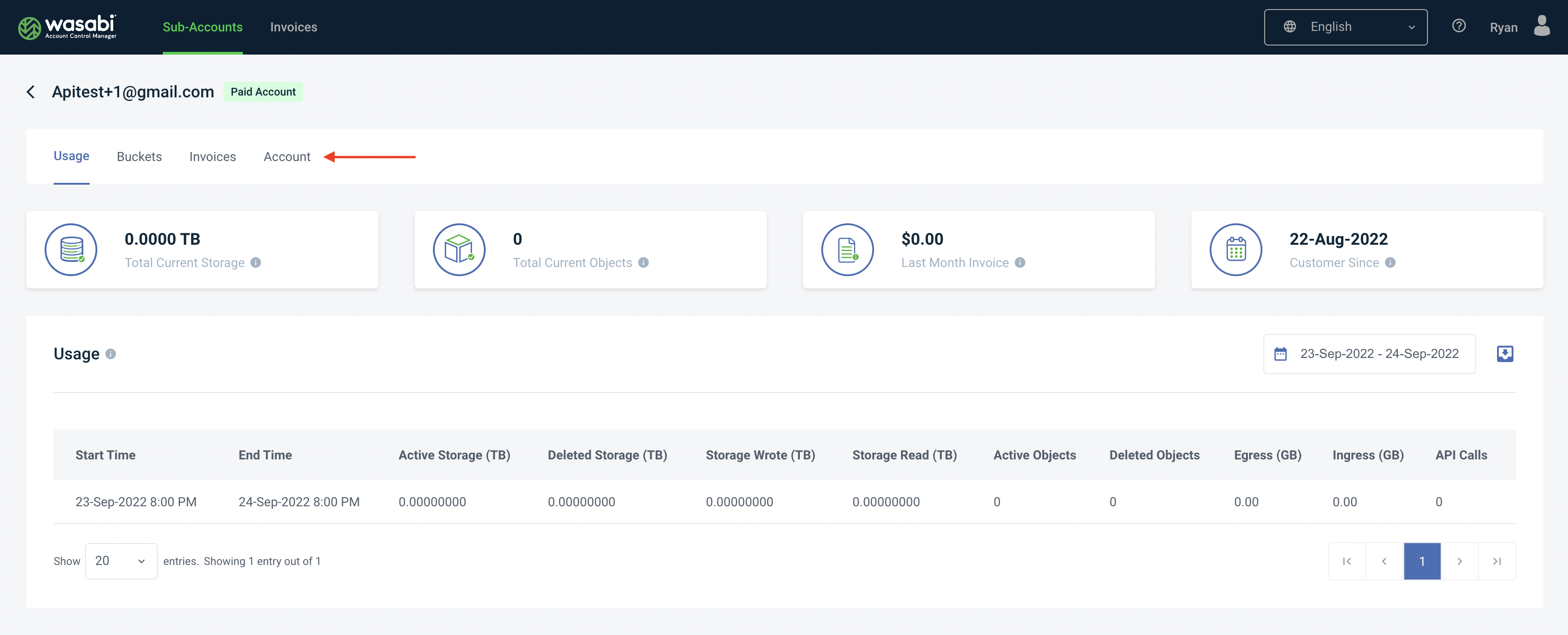Click the Last Month Invoice document icon
Image resolution: width=1568 pixels, height=635 pixels.
pyautogui.click(x=847, y=250)
